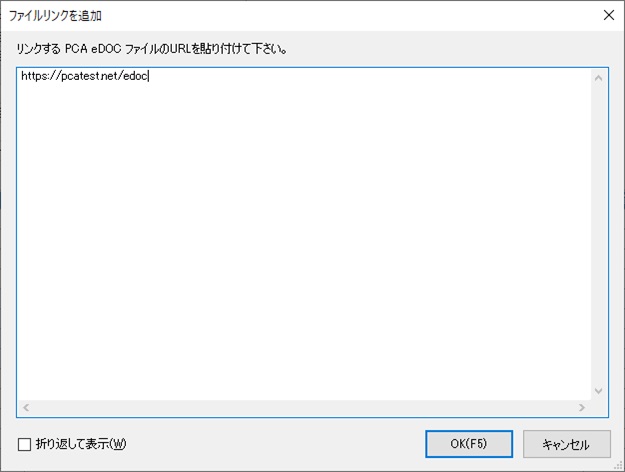Enable the 折り返して表示 checkbox
Image resolution: width=625 pixels, height=472 pixels.
(24, 444)
